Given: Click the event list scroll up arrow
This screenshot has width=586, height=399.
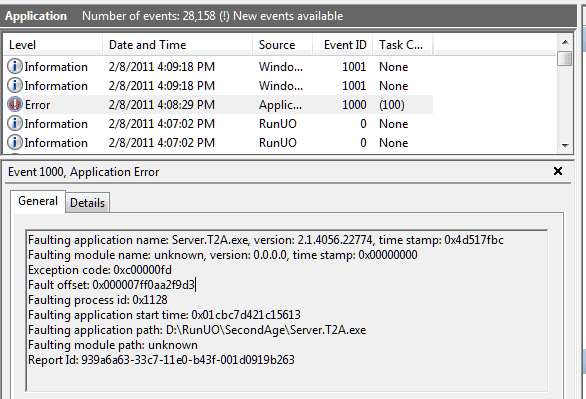Looking at the screenshot, I should click(x=565, y=42).
